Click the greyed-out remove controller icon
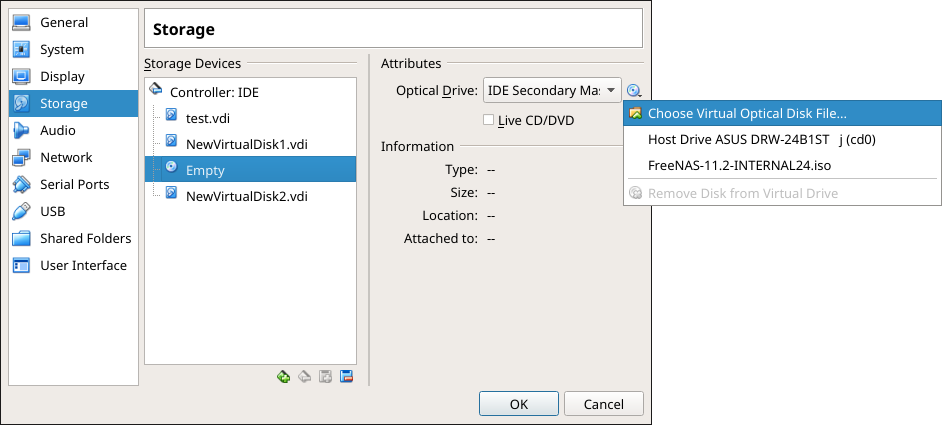Image resolution: width=942 pixels, height=425 pixels. point(305,377)
